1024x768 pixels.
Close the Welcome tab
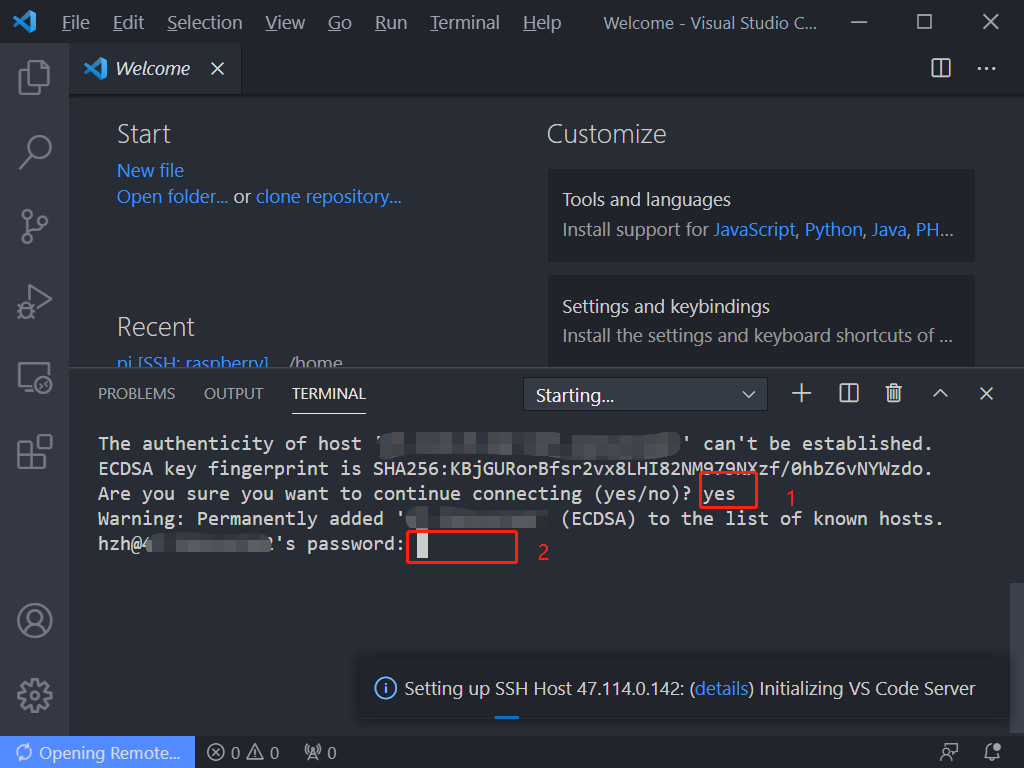pyautogui.click(x=217, y=69)
